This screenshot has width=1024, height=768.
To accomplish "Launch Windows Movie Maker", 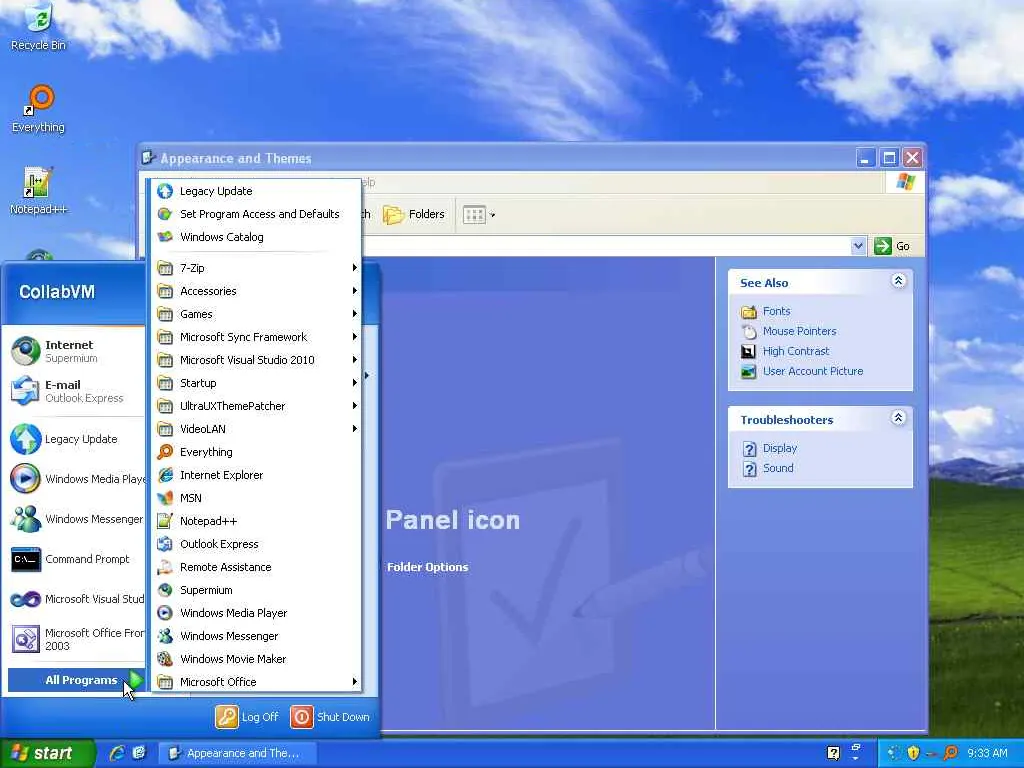I will tap(256, 658).
